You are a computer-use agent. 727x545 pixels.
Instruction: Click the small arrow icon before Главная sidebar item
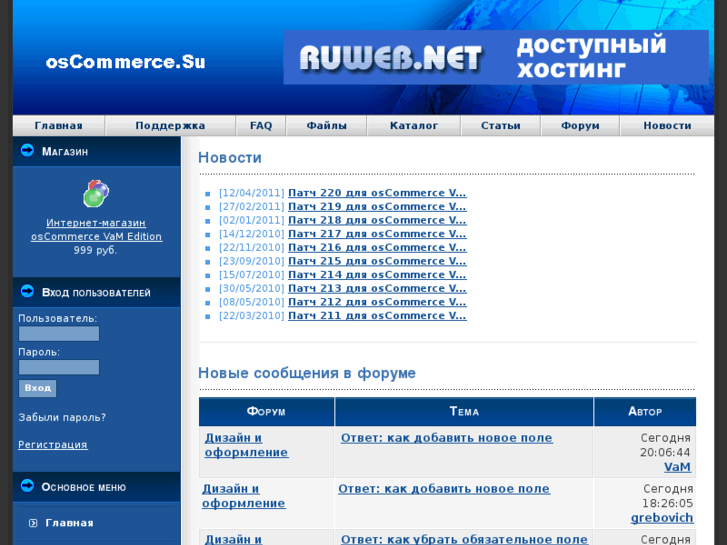[33, 523]
